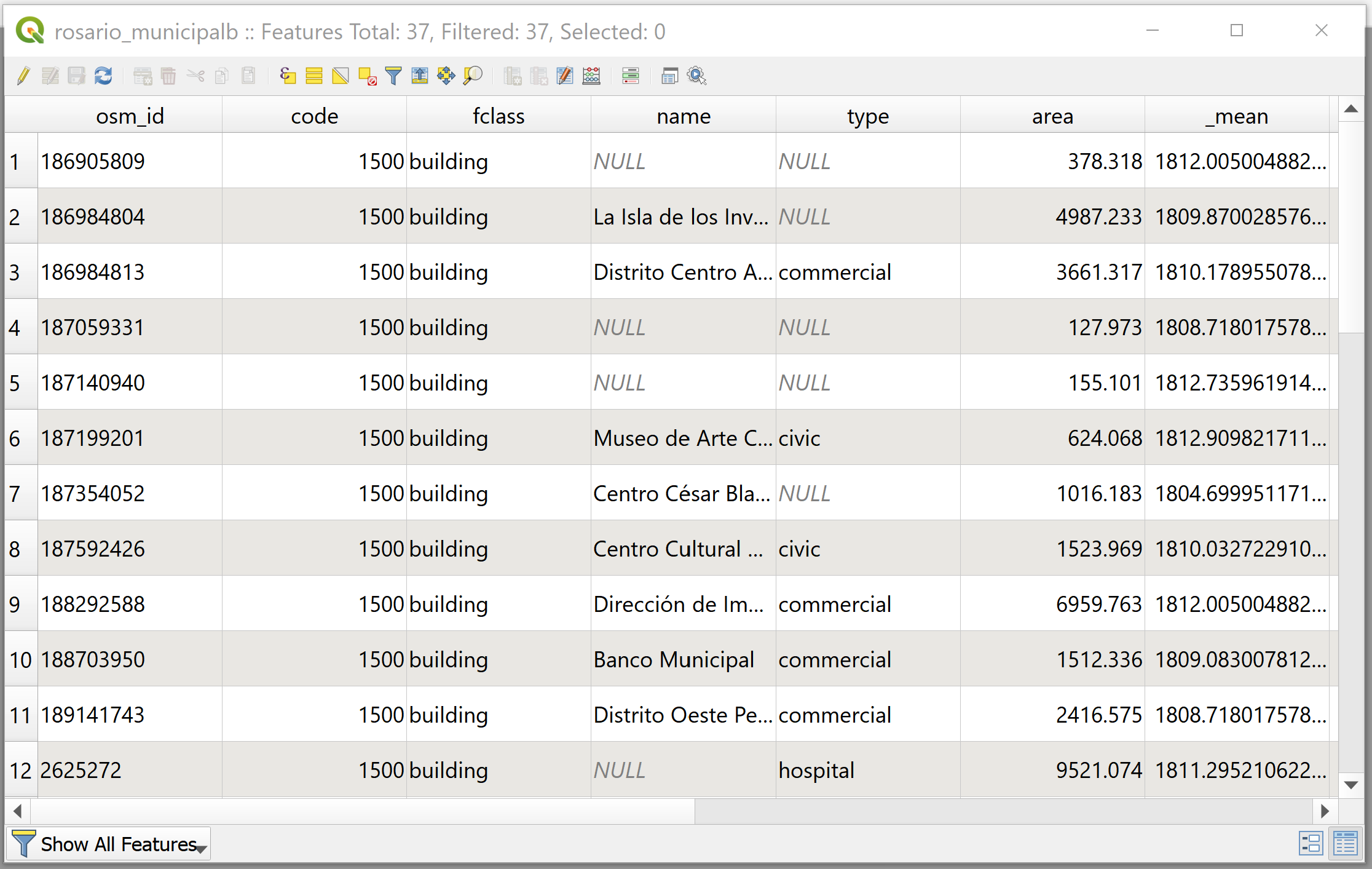This screenshot has width=1372, height=869.
Task: Toggle editing mode with pencil icon
Action: [x=23, y=76]
